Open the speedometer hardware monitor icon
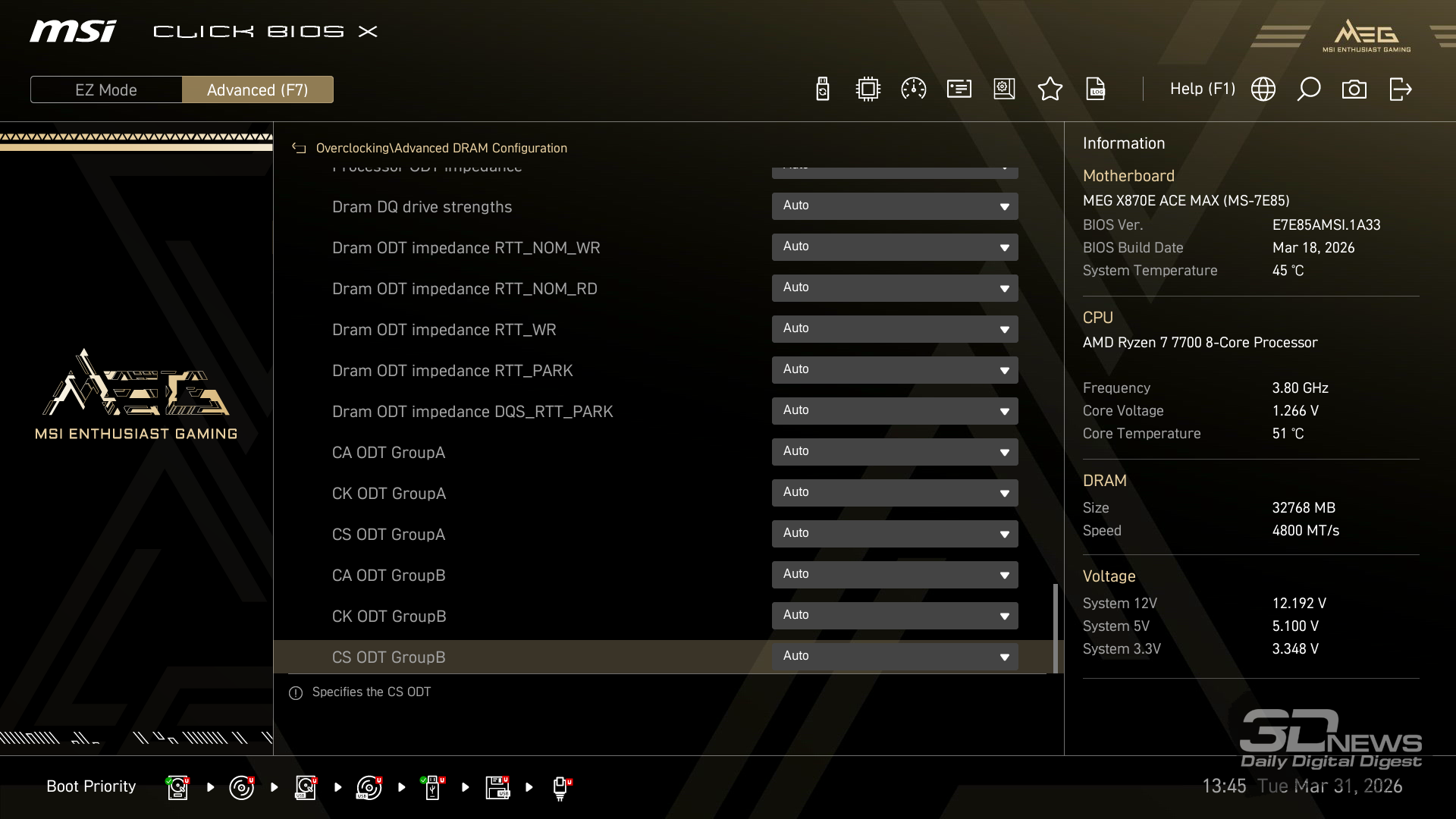 coord(913,89)
